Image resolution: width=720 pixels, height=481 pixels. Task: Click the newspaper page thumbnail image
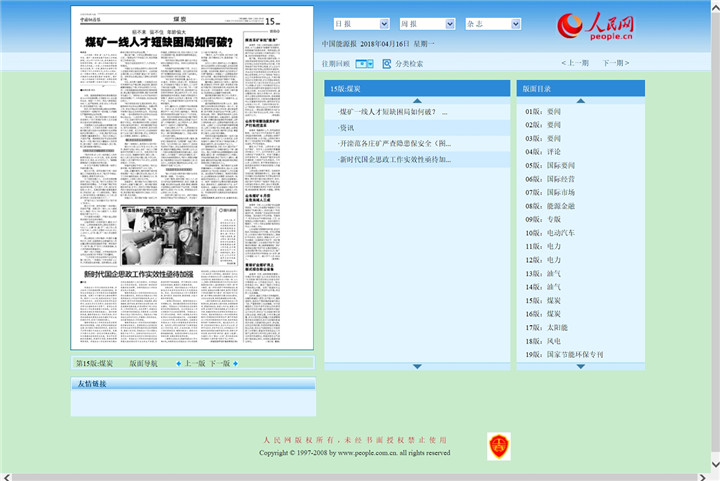coord(177,180)
